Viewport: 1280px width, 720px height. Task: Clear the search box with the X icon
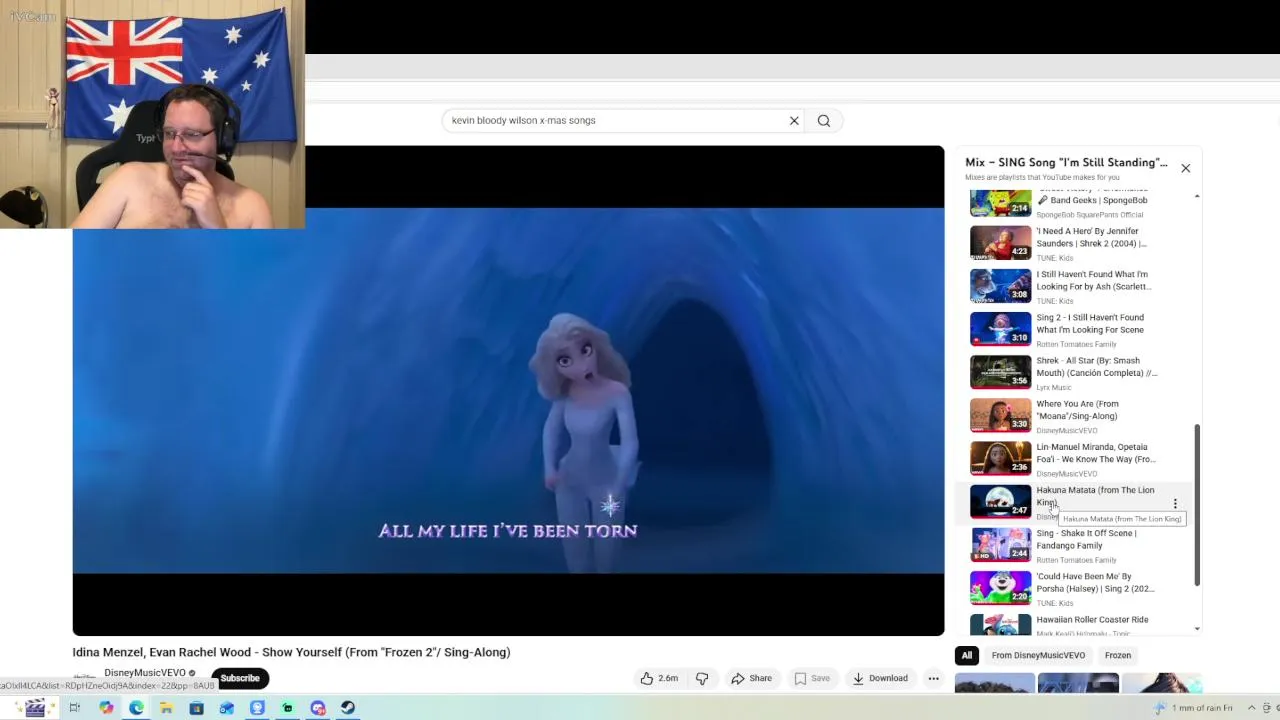[x=794, y=121]
